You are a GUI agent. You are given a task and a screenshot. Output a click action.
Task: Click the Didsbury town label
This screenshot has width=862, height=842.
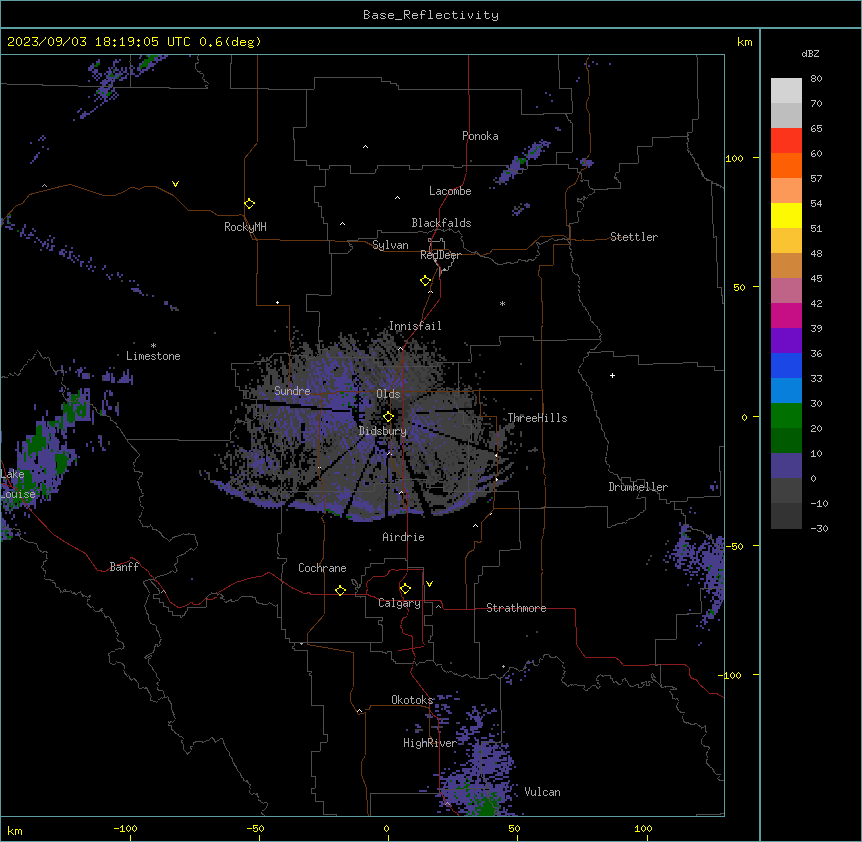coord(383,431)
